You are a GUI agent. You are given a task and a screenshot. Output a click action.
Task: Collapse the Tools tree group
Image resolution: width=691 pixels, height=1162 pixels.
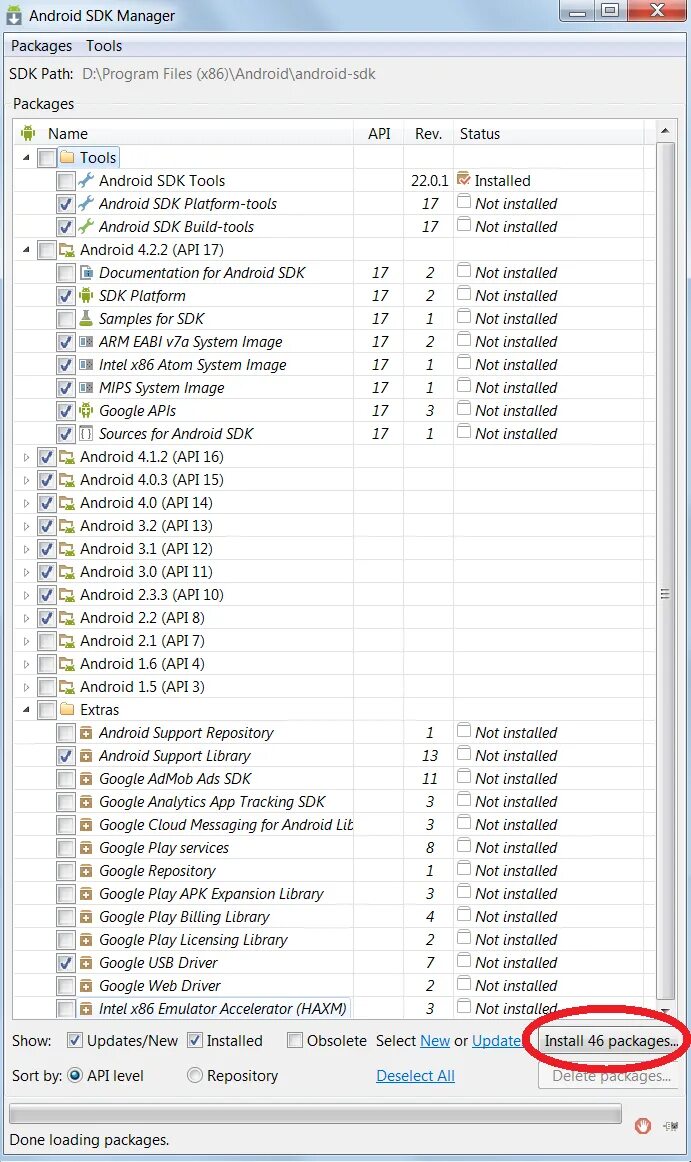pos(27,157)
